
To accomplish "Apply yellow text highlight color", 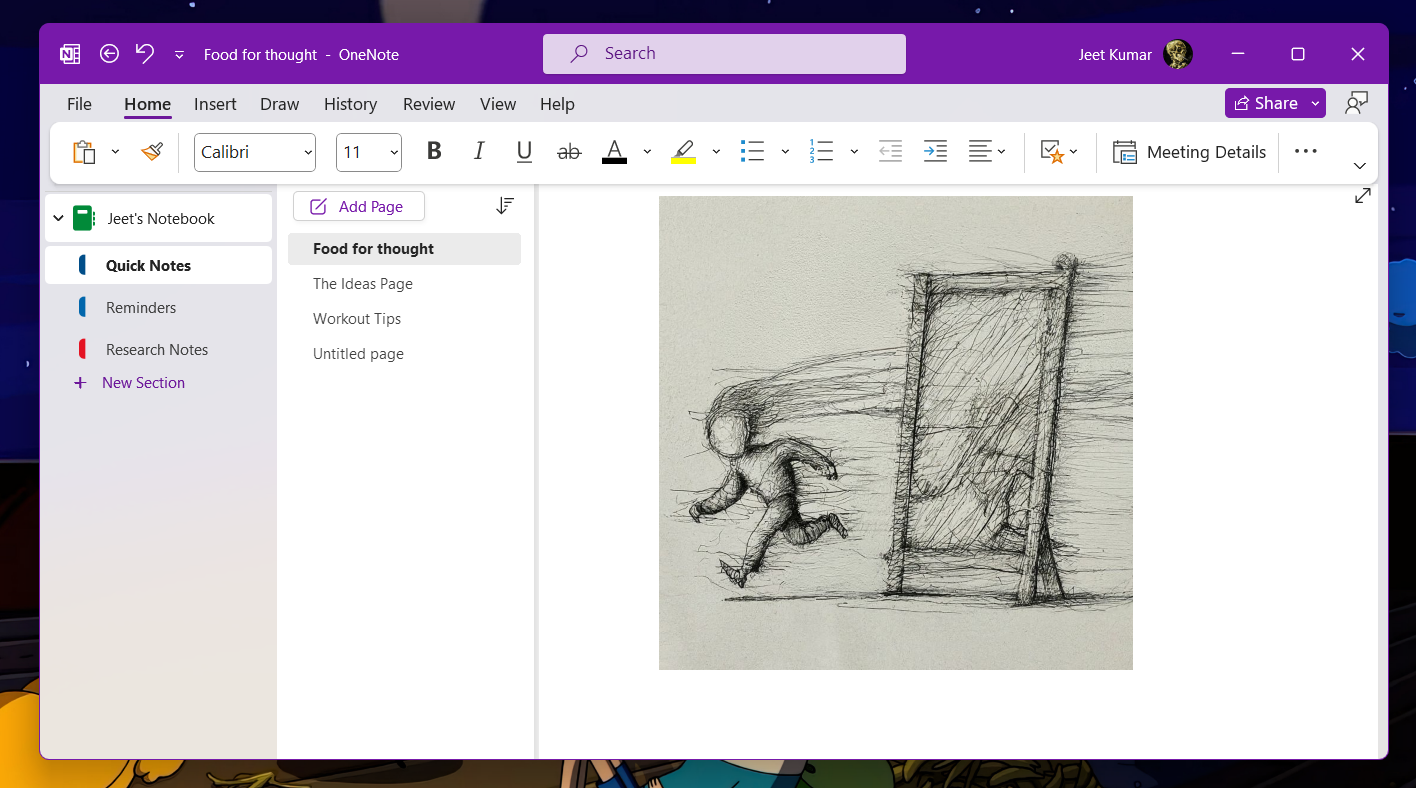I will [683, 152].
